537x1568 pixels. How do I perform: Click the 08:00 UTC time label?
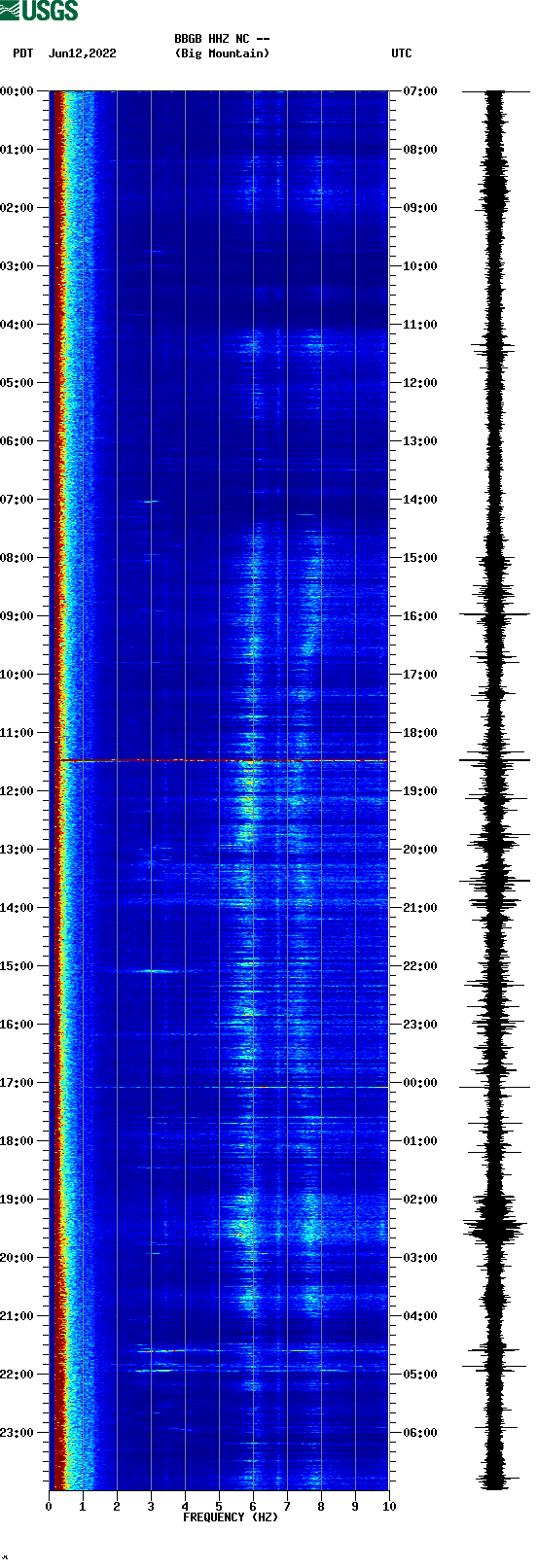click(420, 150)
